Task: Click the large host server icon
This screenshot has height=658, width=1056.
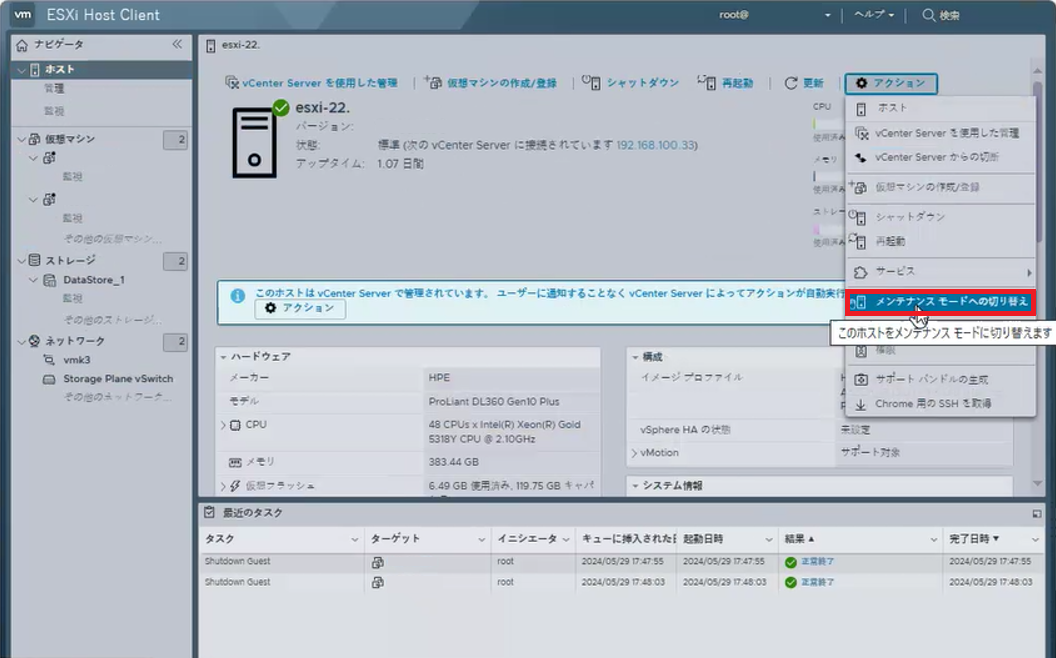Action: tap(255, 143)
